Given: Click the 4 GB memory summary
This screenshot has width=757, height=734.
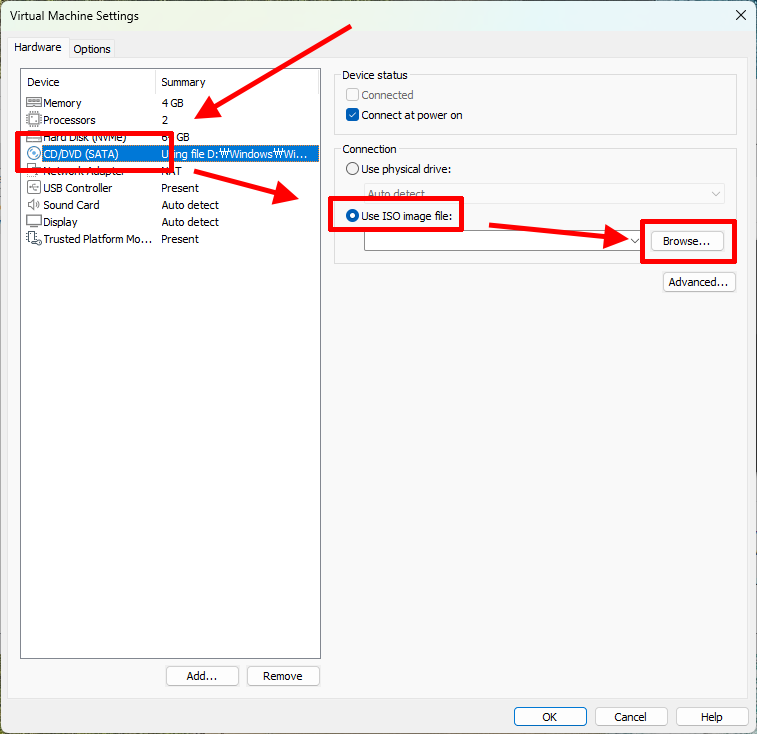Looking at the screenshot, I should [172, 103].
